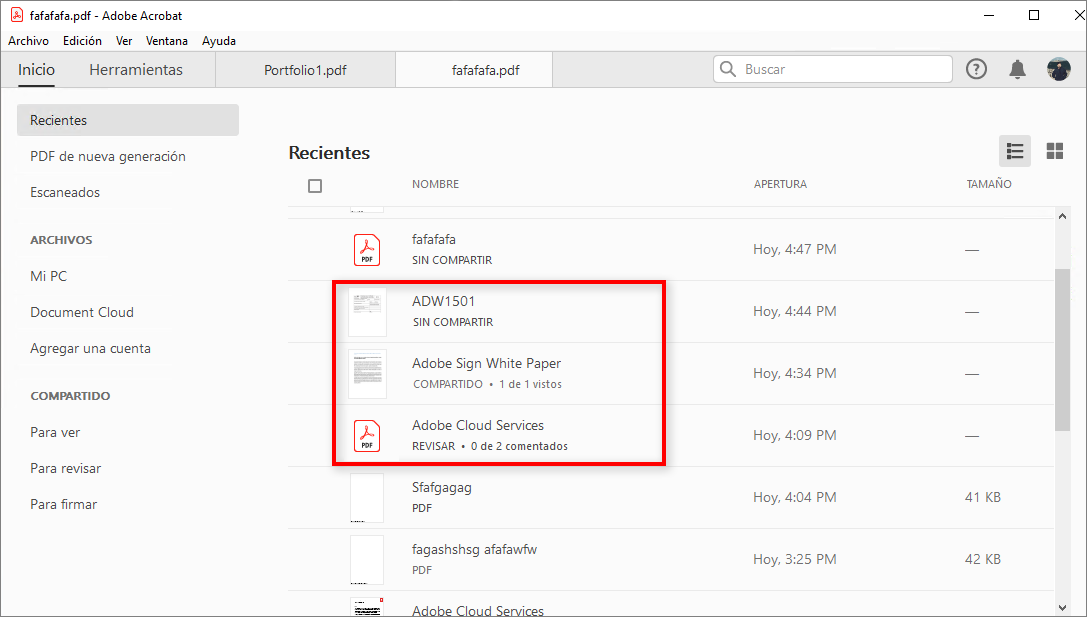Click REVISAR 0 de 2 comentados status
The width and height of the screenshot is (1087, 617).
[489, 446]
